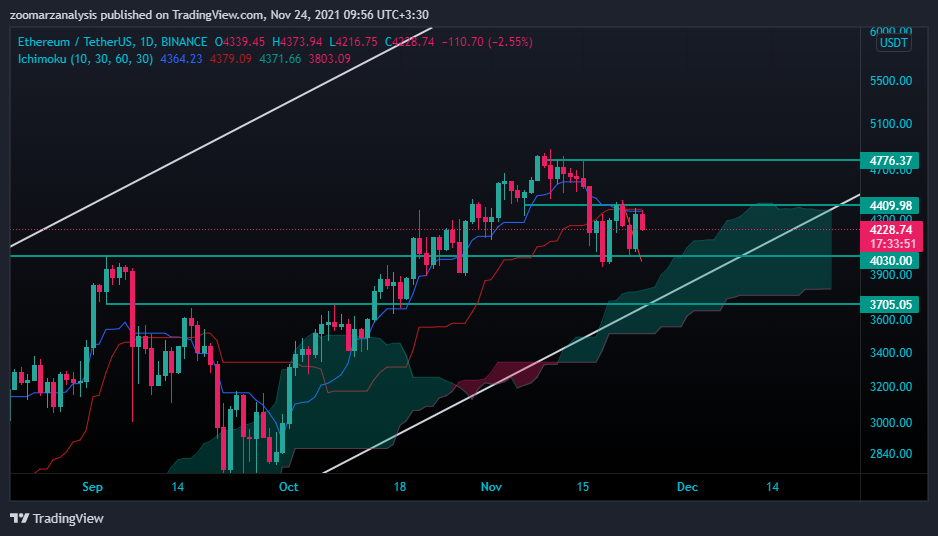Click the countdown timer 17:33:51 label
Image resolution: width=938 pixels, height=536 pixels.
click(x=893, y=244)
